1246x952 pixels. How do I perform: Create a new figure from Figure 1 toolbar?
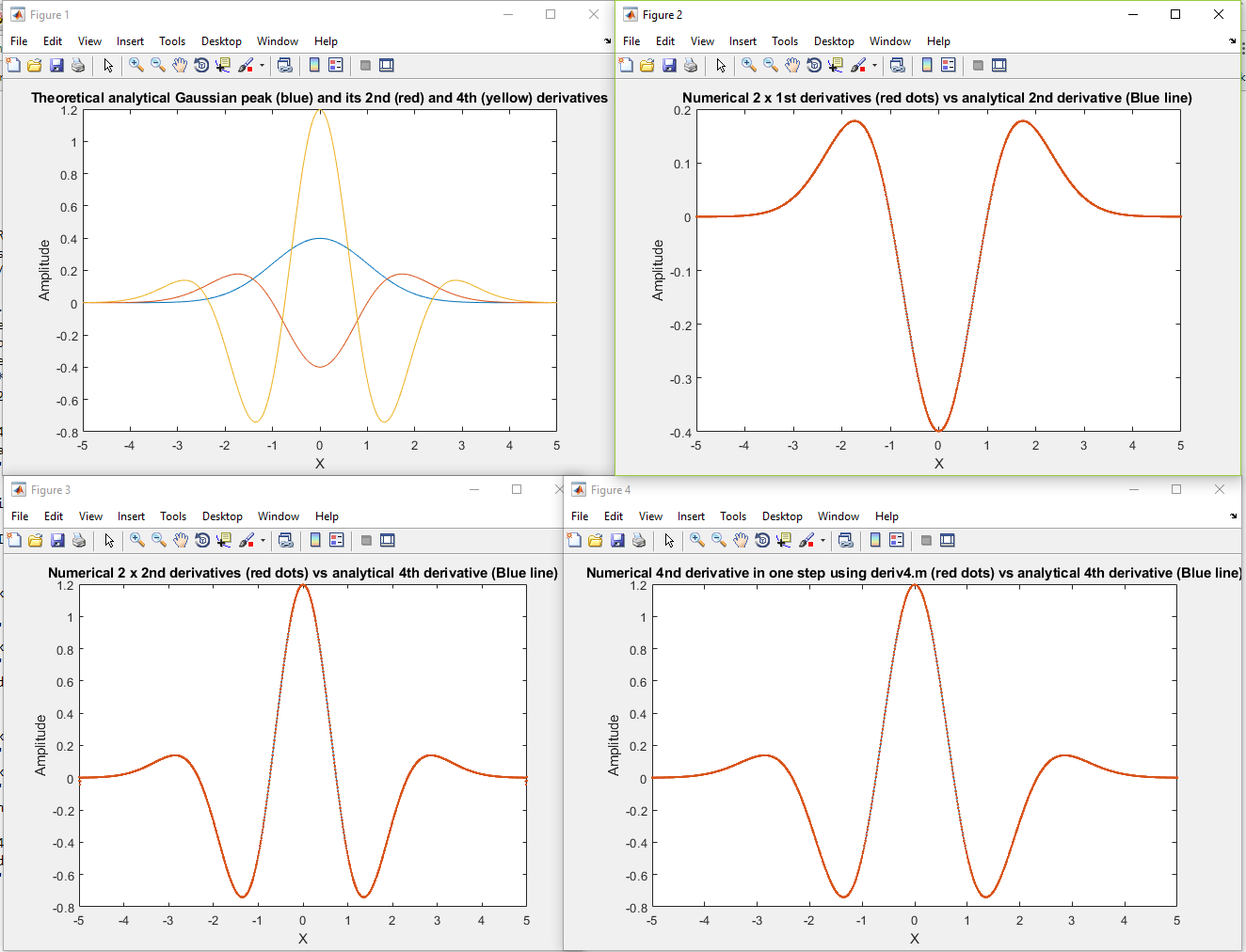pos(13,65)
